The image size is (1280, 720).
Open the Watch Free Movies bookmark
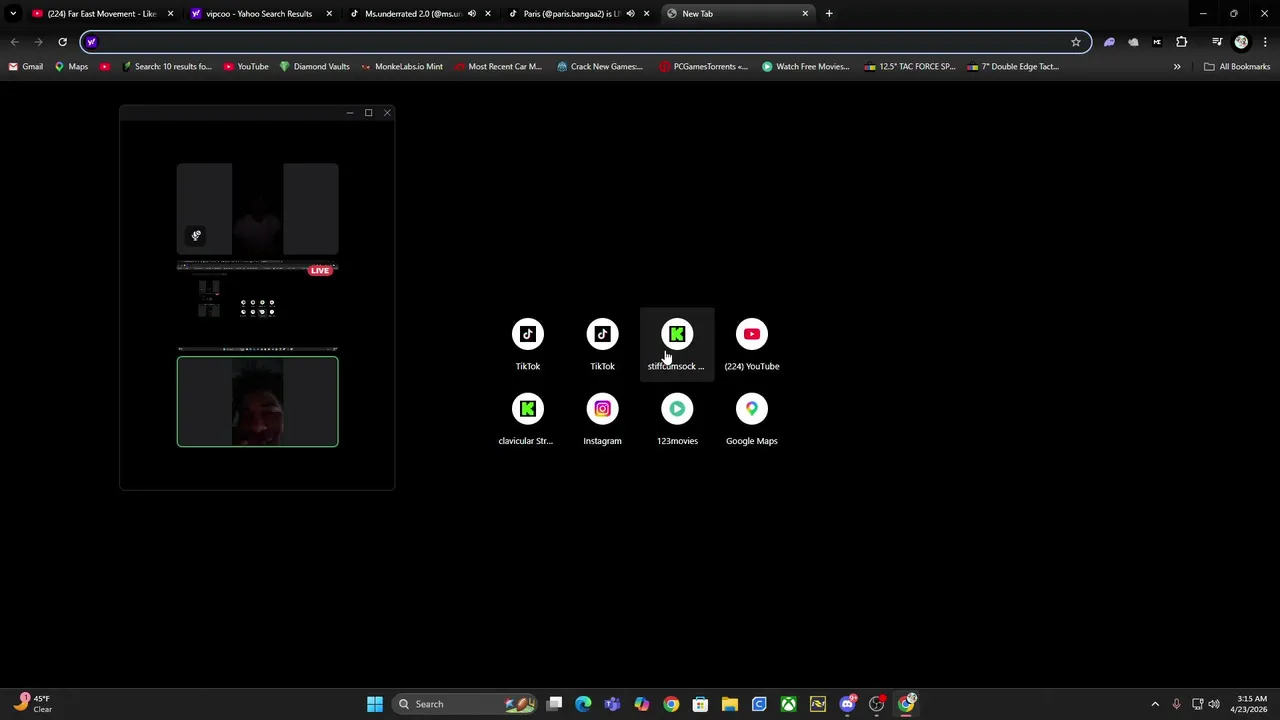805,67
